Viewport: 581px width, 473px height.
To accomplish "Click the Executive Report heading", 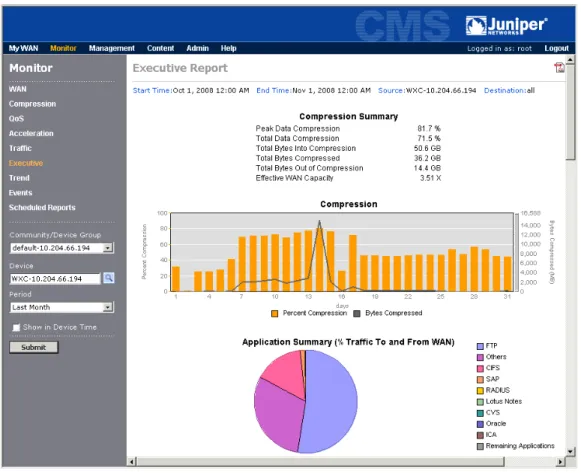I will point(180,68).
